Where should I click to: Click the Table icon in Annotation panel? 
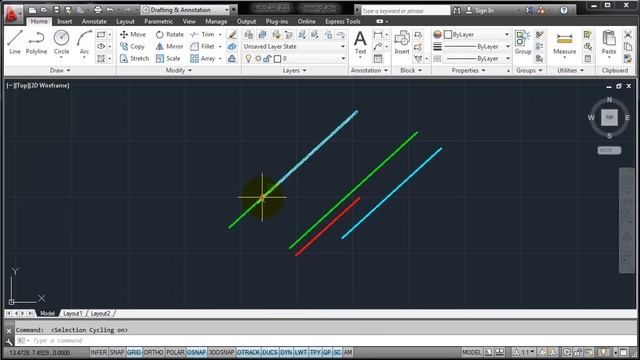[378, 59]
